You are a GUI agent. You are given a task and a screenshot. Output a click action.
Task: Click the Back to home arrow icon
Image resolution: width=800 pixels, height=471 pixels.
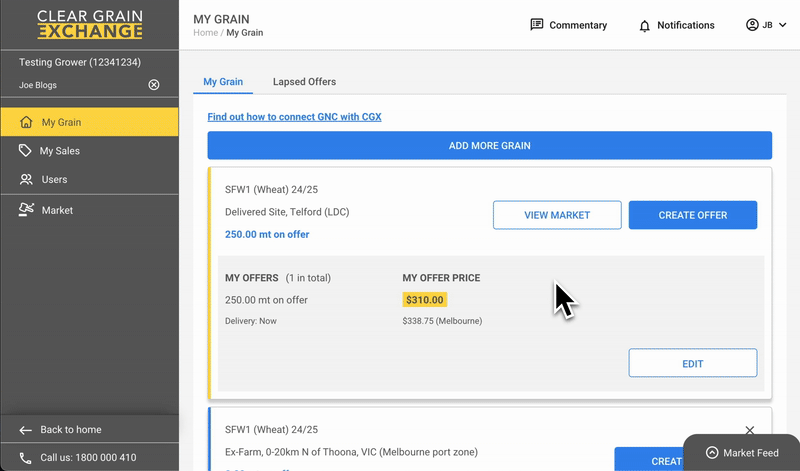(26, 430)
